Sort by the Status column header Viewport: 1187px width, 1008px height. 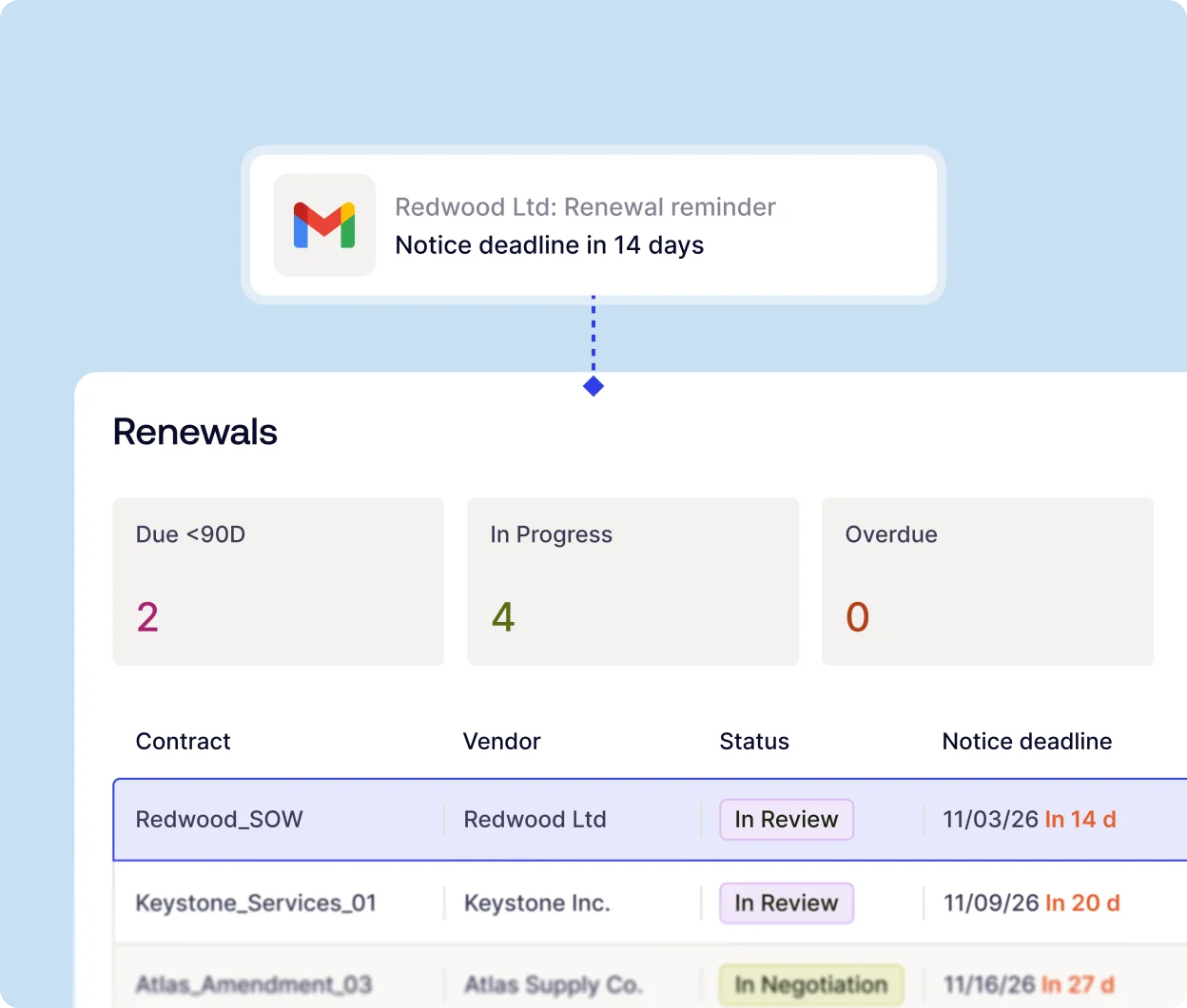tap(754, 742)
